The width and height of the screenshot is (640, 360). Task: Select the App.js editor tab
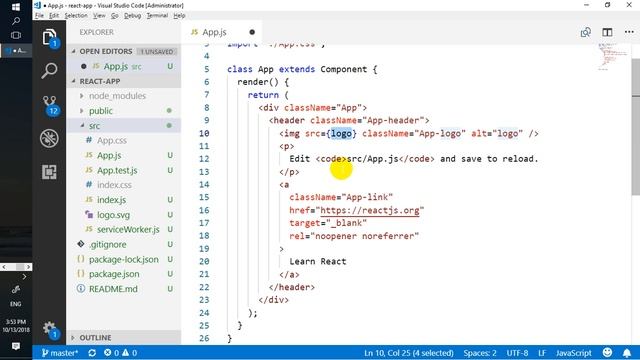pos(222,32)
